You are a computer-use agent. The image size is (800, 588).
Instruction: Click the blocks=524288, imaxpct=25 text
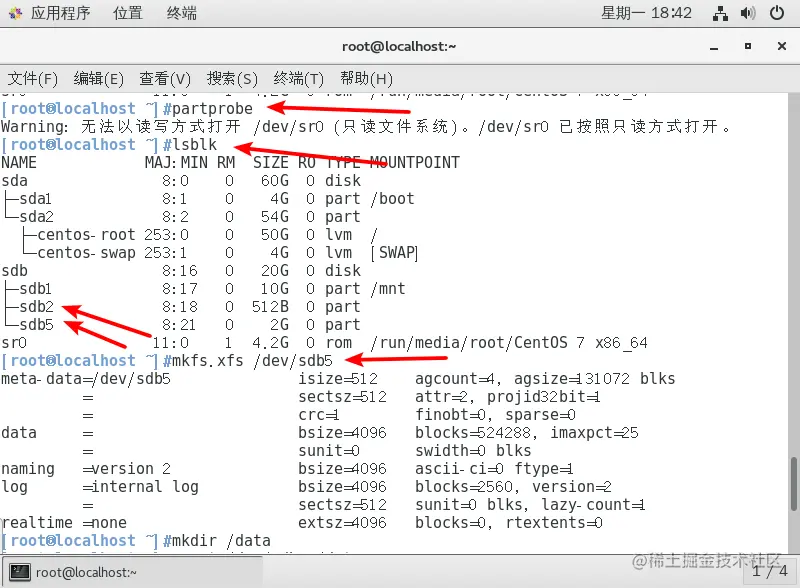coord(527,433)
